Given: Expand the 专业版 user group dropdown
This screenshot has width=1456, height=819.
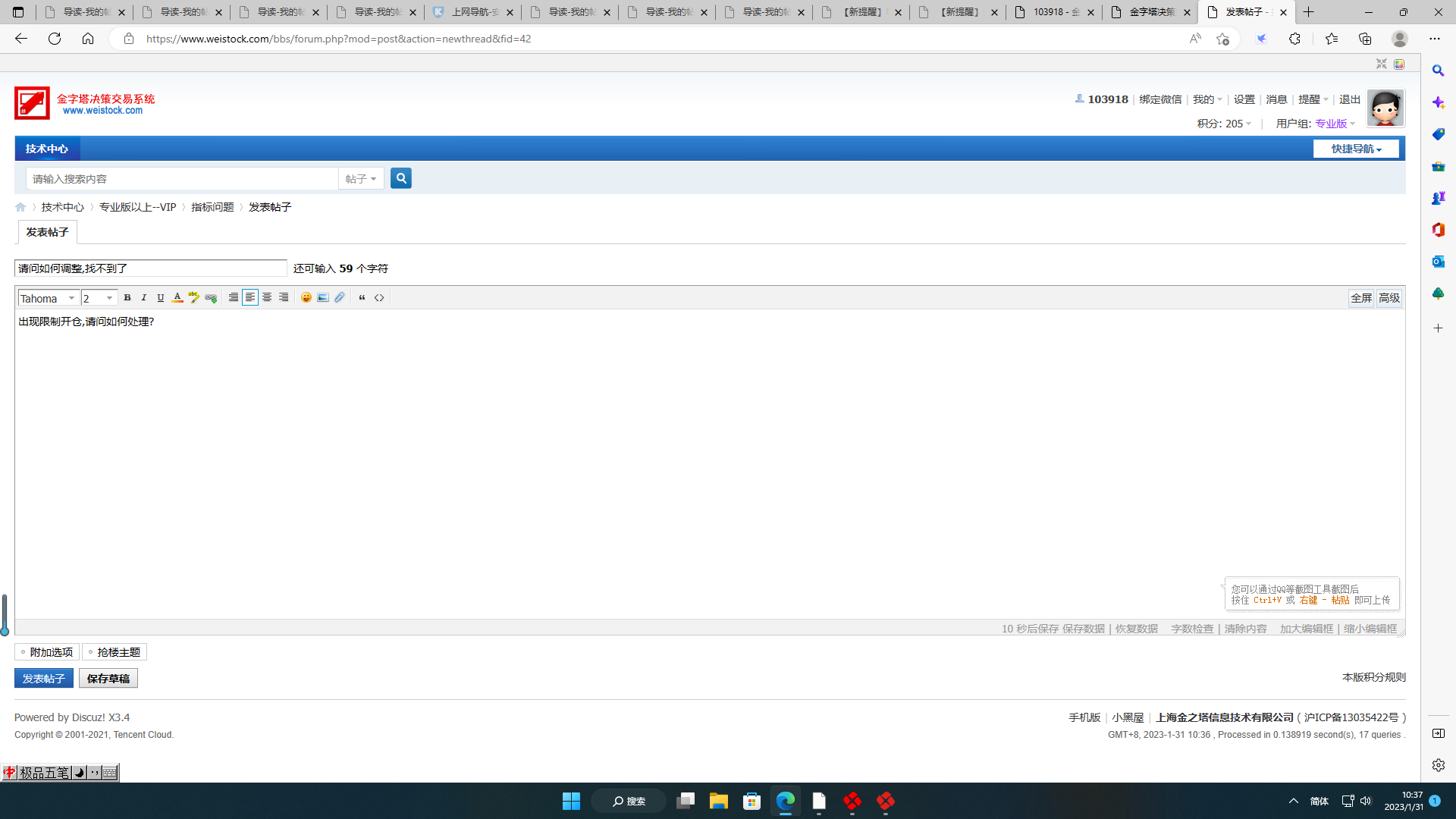Looking at the screenshot, I should coord(1335,124).
